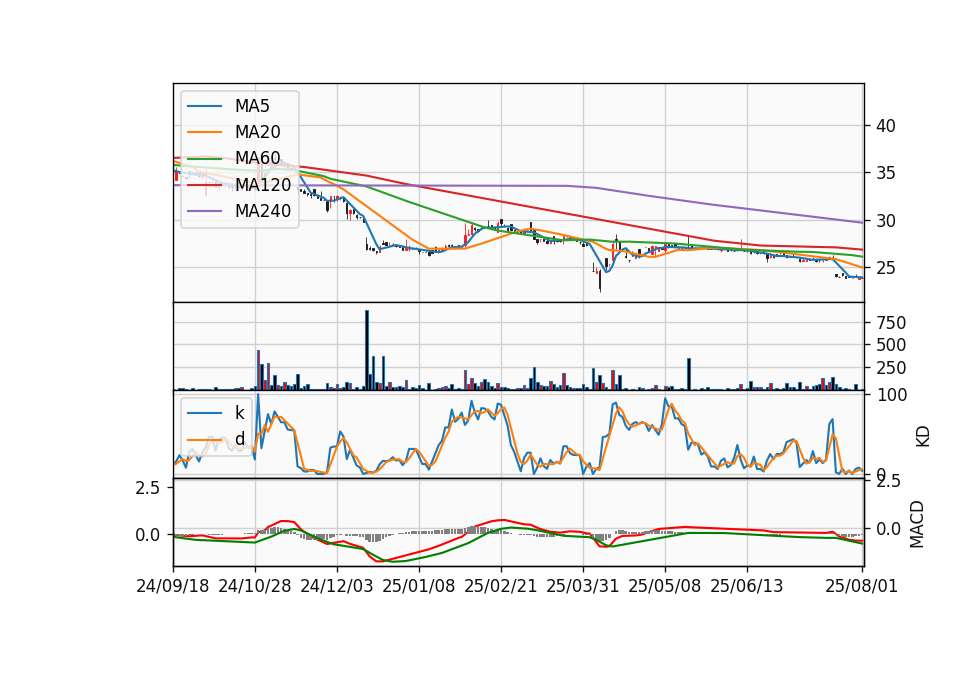The image size is (960, 690).
Task: Click the volume axis value 750
Action: pyautogui.click(x=891, y=323)
